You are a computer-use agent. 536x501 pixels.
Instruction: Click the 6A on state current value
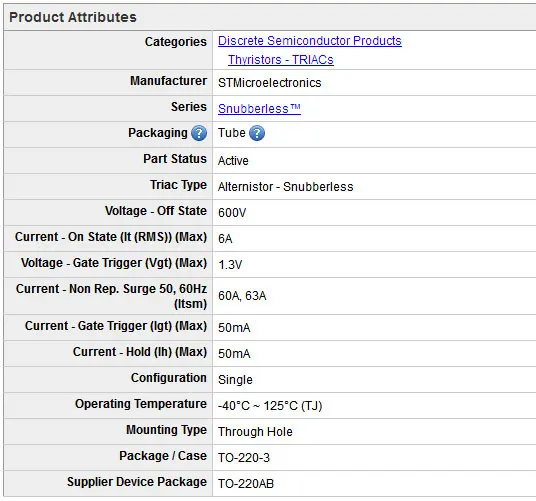coord(225,239)
